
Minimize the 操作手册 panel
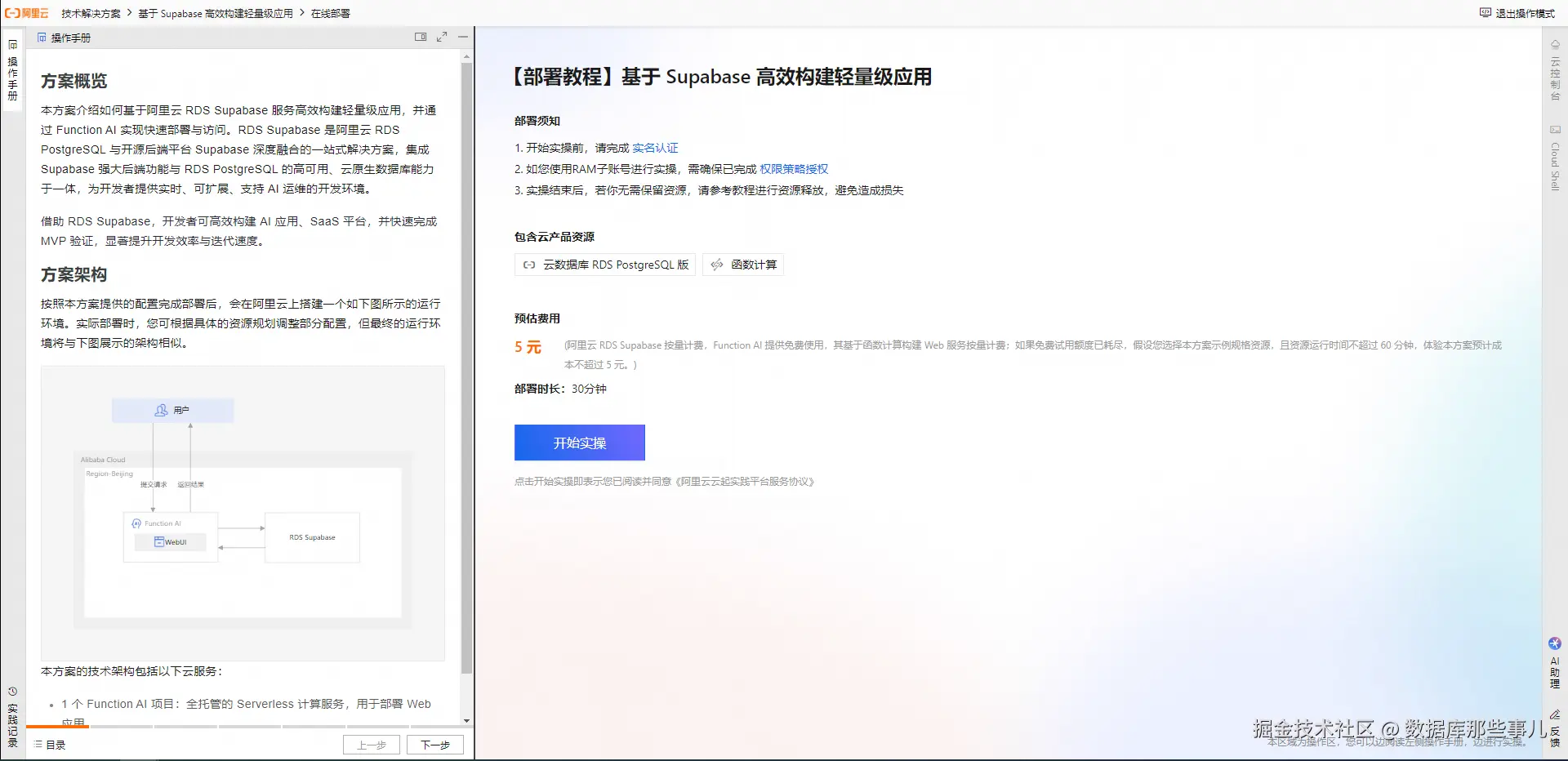pyautogui.click(x=463, y=37)
